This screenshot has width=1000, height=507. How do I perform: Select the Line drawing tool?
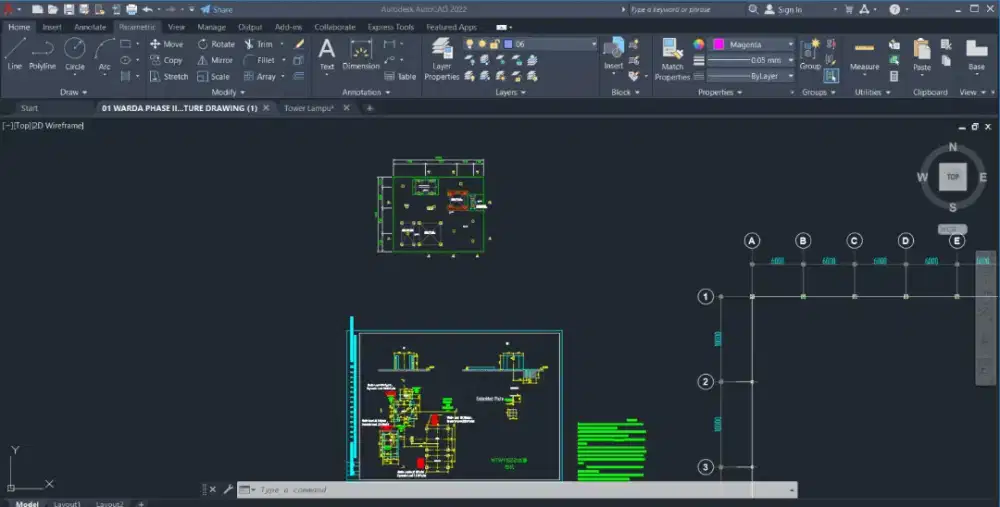[x=14, y=53]
